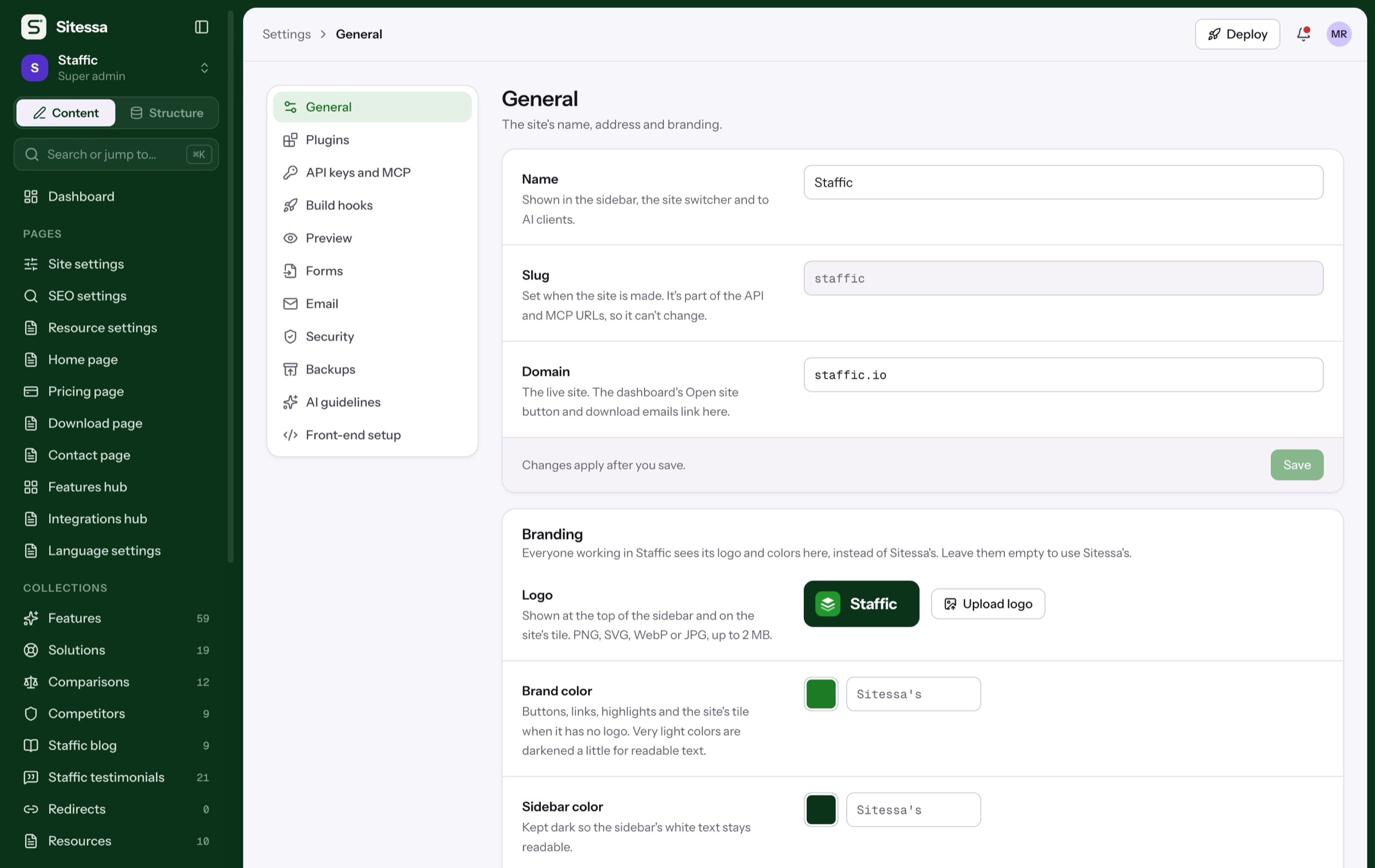1375x868 pixels.
Task: Open the Email settings section
Action: pyautogui.click(x=372, y=304)
